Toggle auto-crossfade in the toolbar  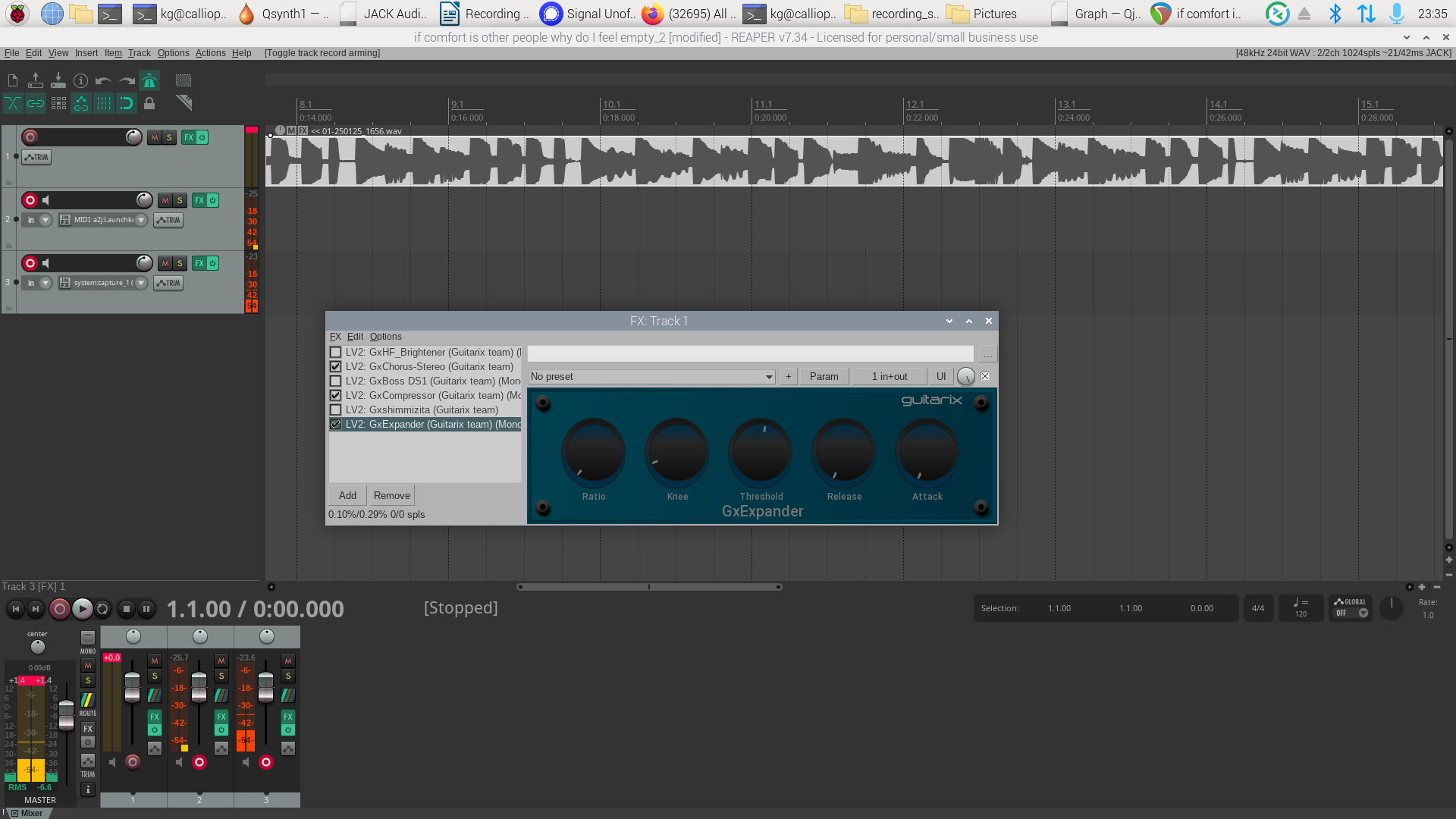click(x=12, y=103)
